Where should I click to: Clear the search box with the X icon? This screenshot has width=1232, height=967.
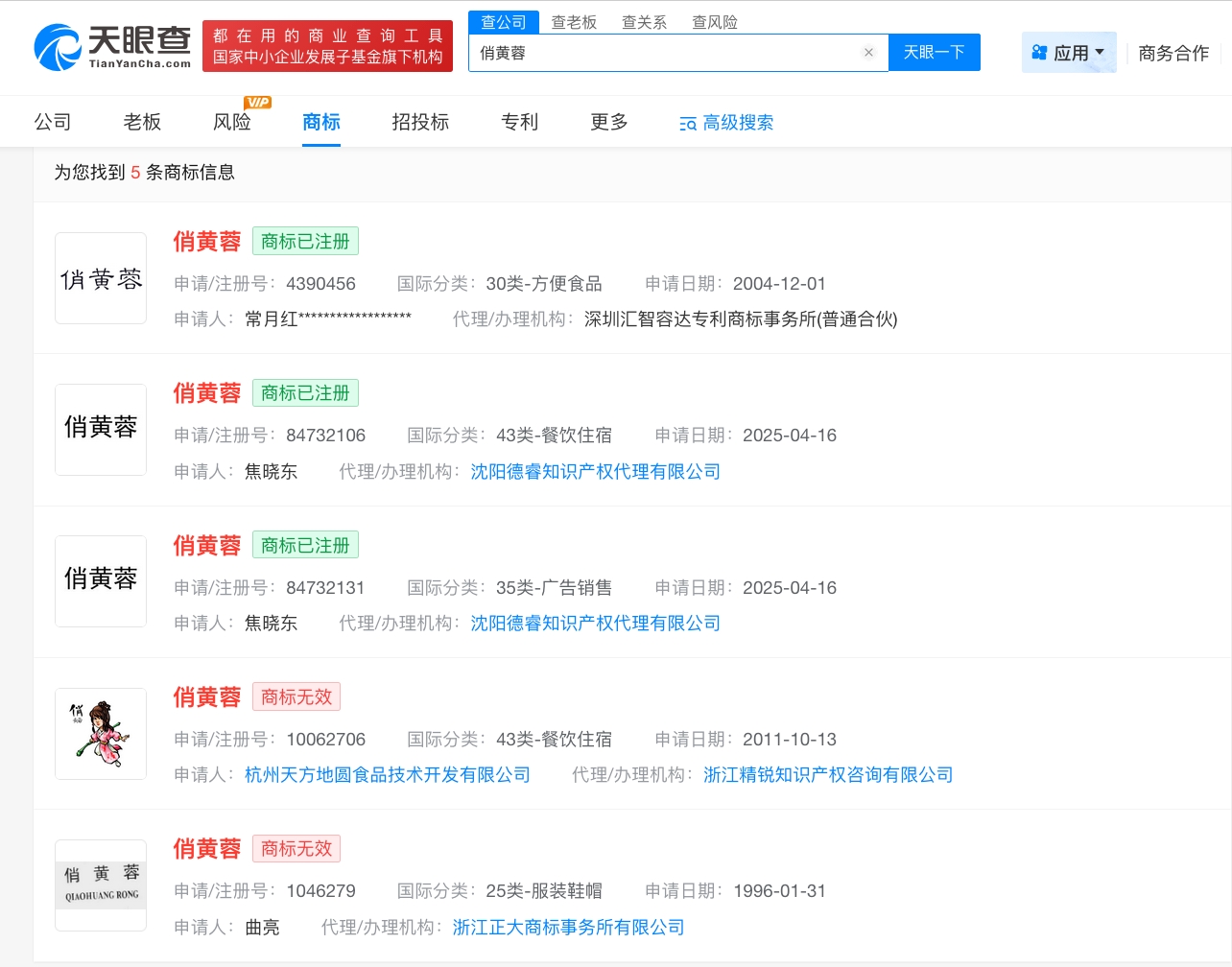tap(868, 53)
